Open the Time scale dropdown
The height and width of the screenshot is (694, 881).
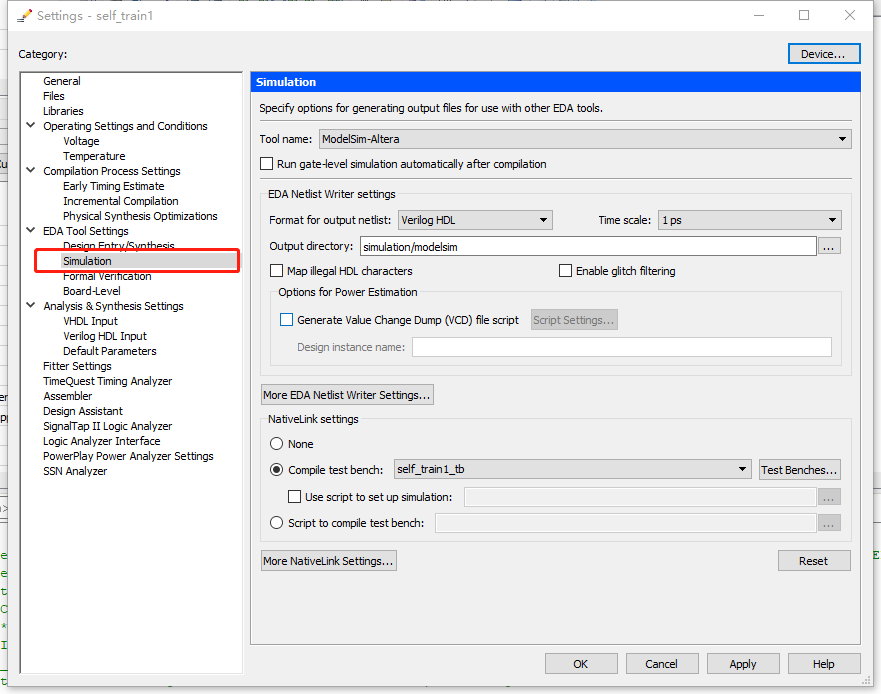750,220
